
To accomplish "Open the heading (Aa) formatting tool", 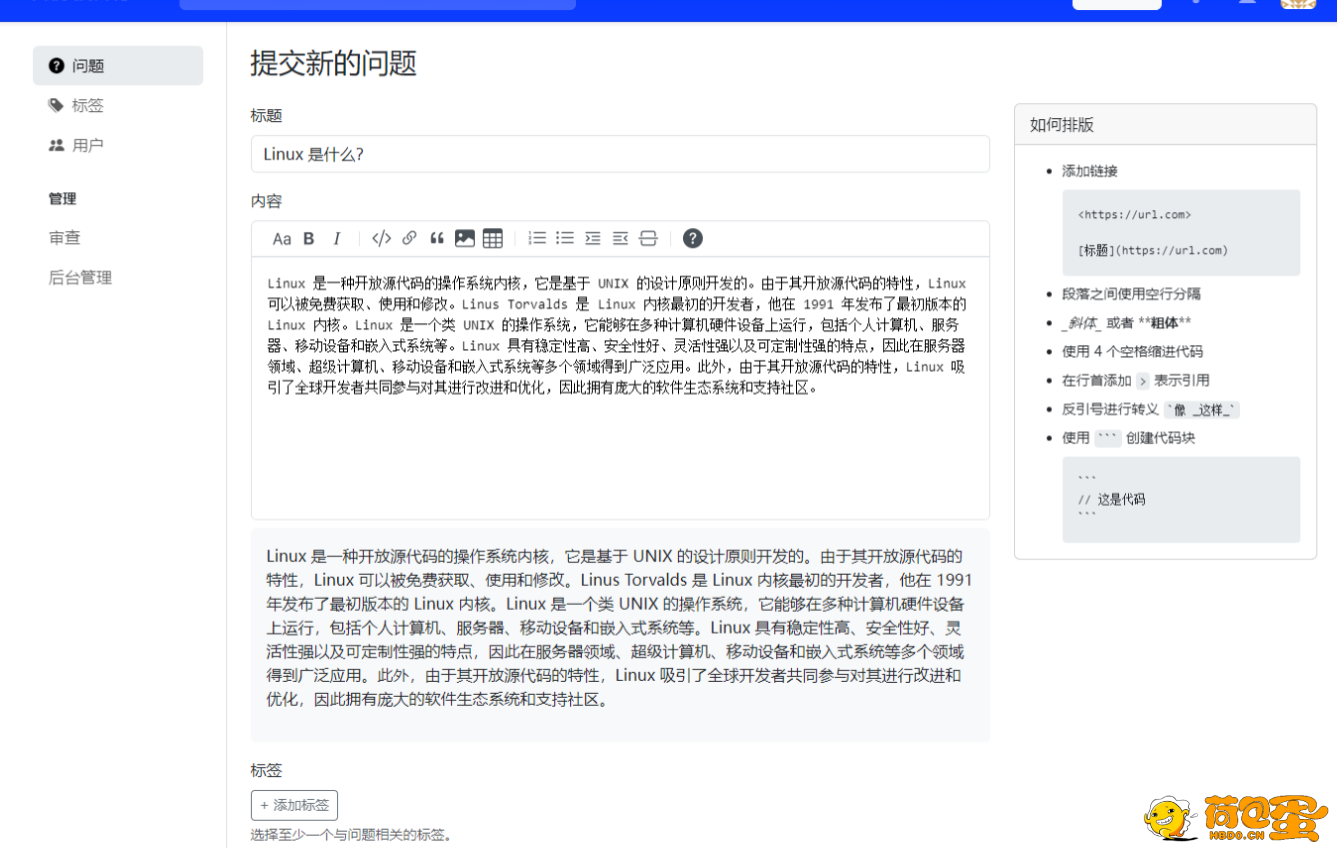I will click(x=282, y=238).
